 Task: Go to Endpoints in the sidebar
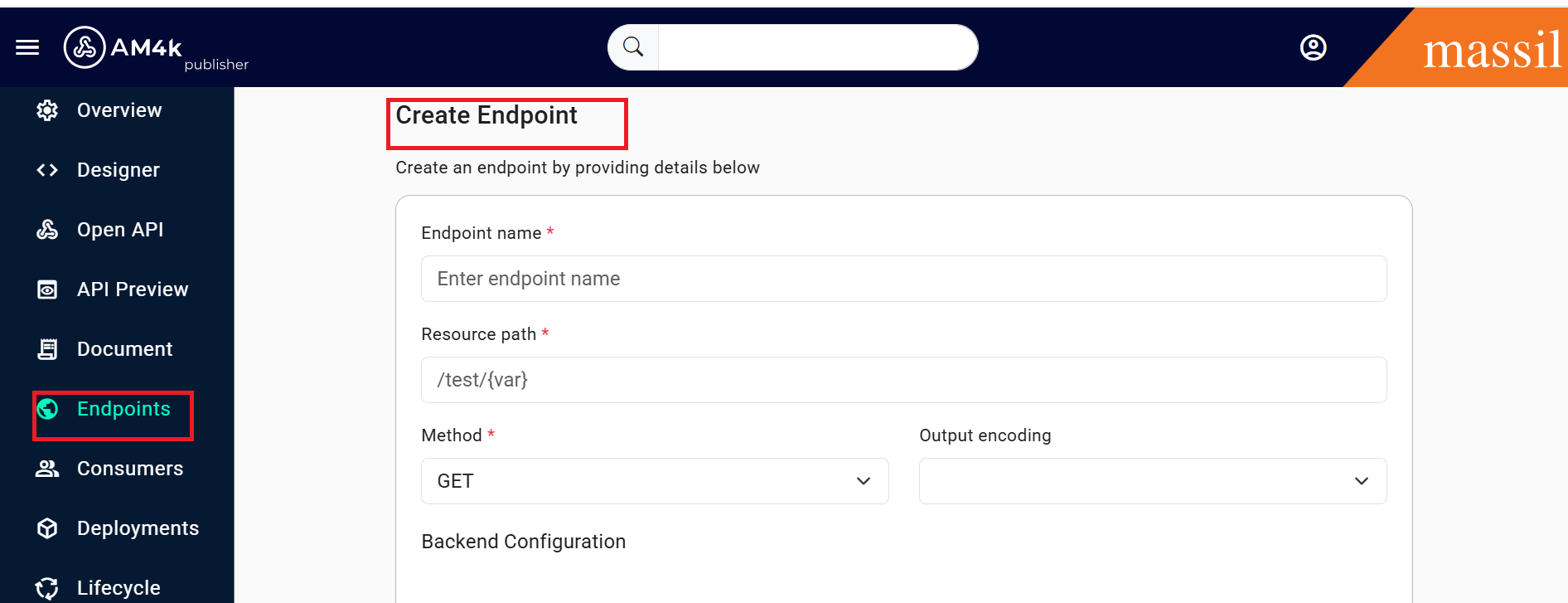click(123, 409)
